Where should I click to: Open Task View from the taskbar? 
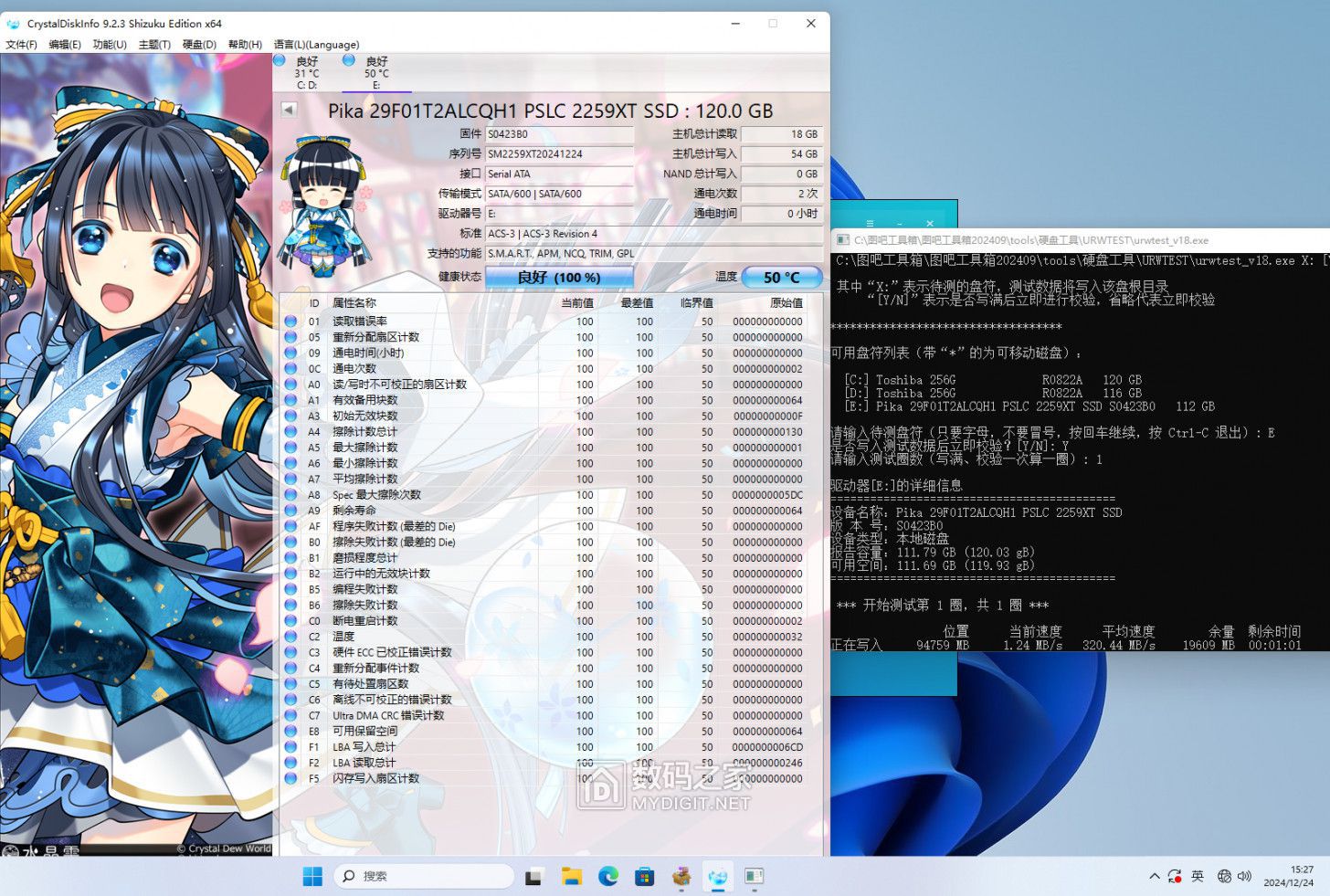[x=534, y=877]
